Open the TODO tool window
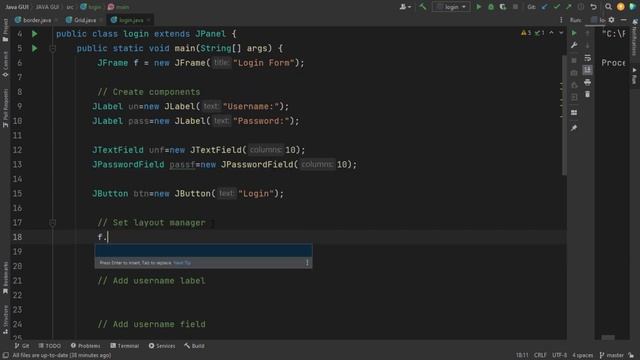Viewport: 640px width, 360px height. (49, 346)
